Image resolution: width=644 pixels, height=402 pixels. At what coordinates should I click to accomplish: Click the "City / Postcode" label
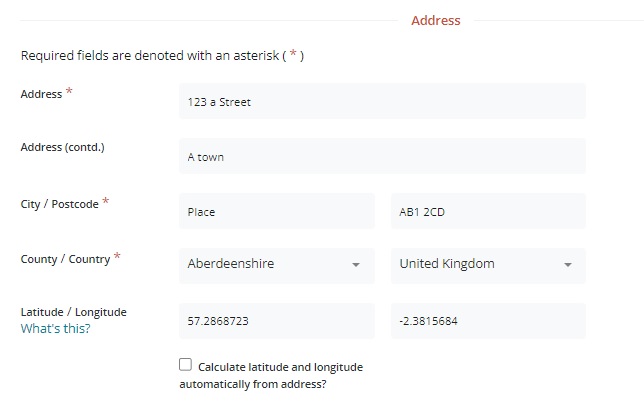[x=60, y=204]
